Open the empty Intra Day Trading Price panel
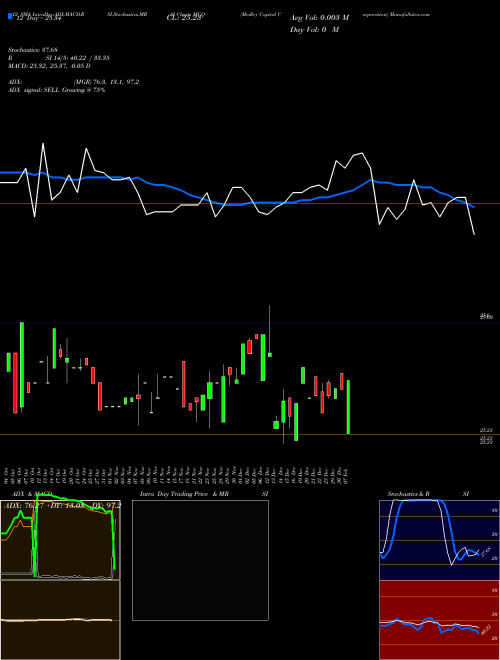 click(x=200, y=560)
